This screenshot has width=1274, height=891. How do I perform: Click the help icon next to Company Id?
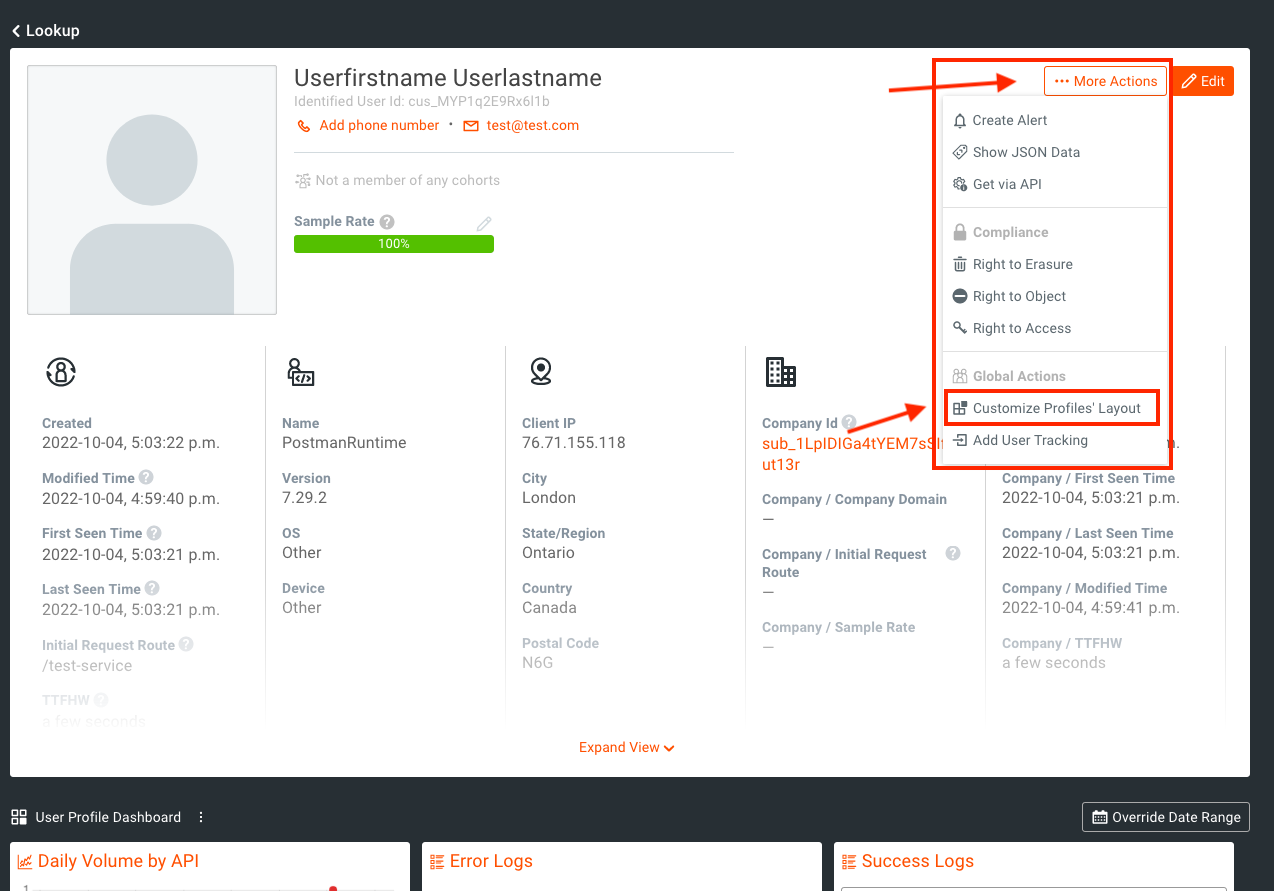coord(849,423)
